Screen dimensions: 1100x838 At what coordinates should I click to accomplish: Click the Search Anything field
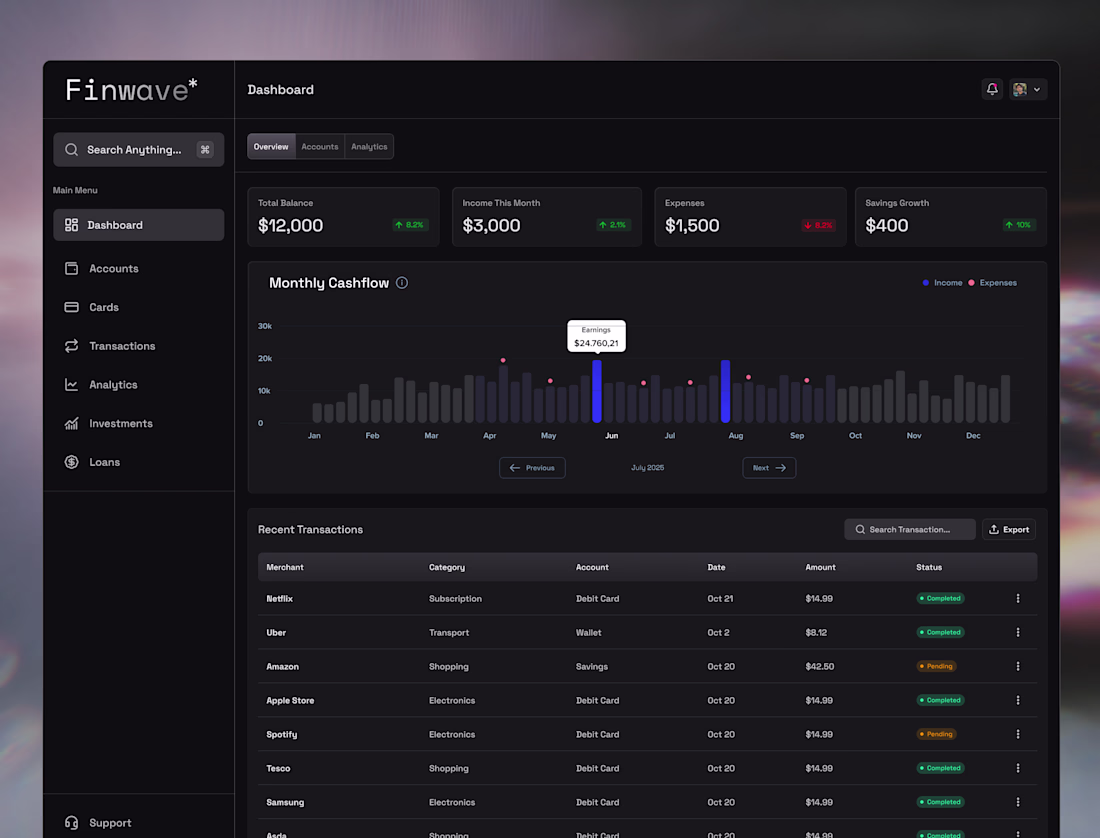pyautogui.click(x=138, y=149)
